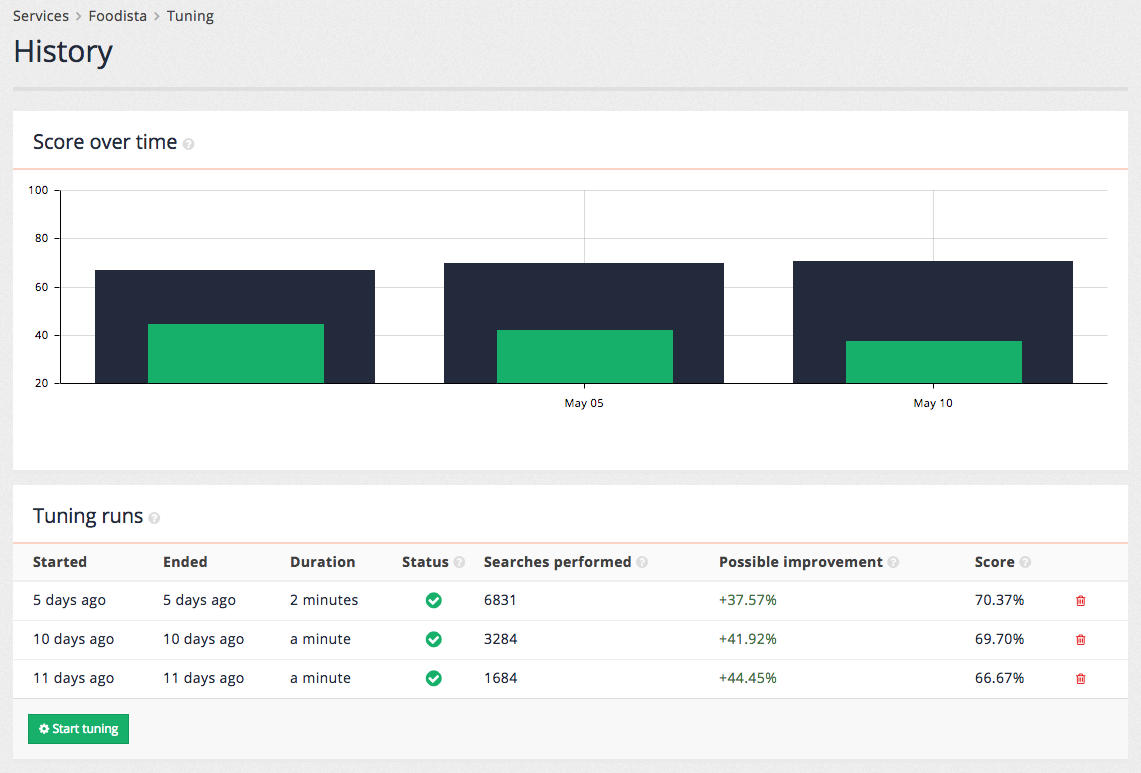Click trash icon for the 3284 searches run
The height and width of the screenshot is (773, 1141).
click(x=1080, y=639)
